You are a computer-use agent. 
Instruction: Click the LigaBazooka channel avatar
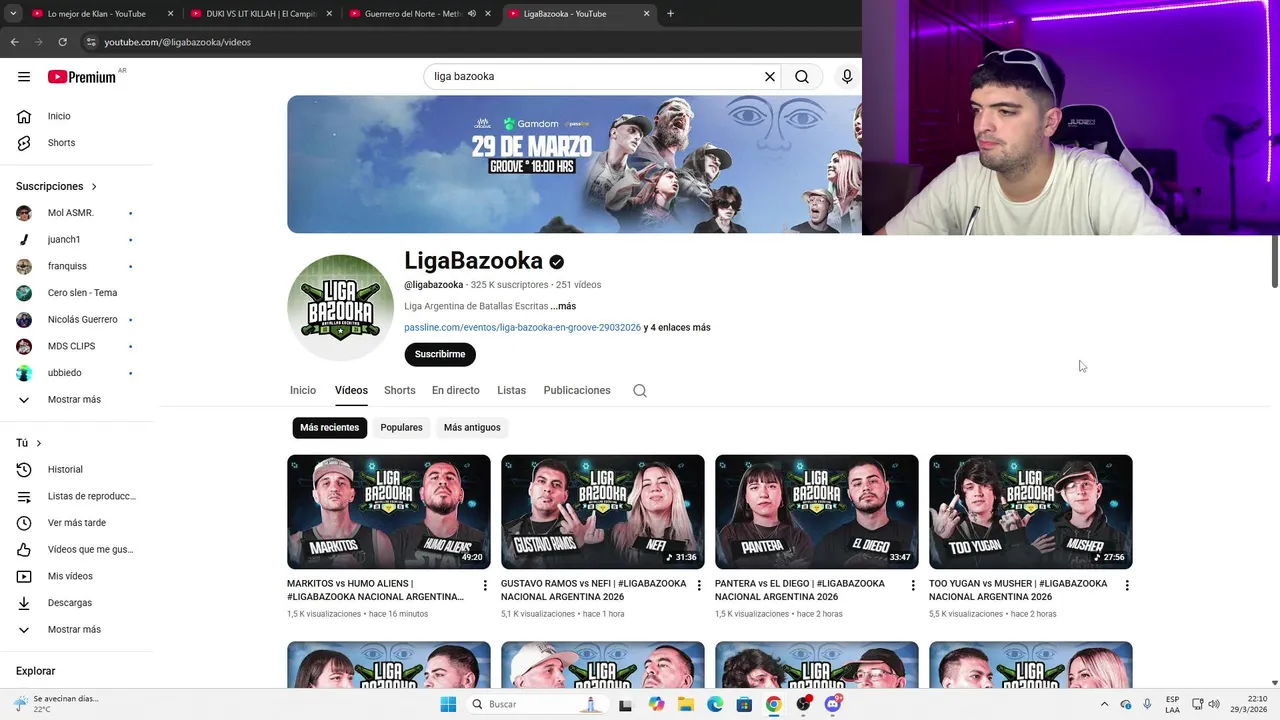[x=340, y=307]
